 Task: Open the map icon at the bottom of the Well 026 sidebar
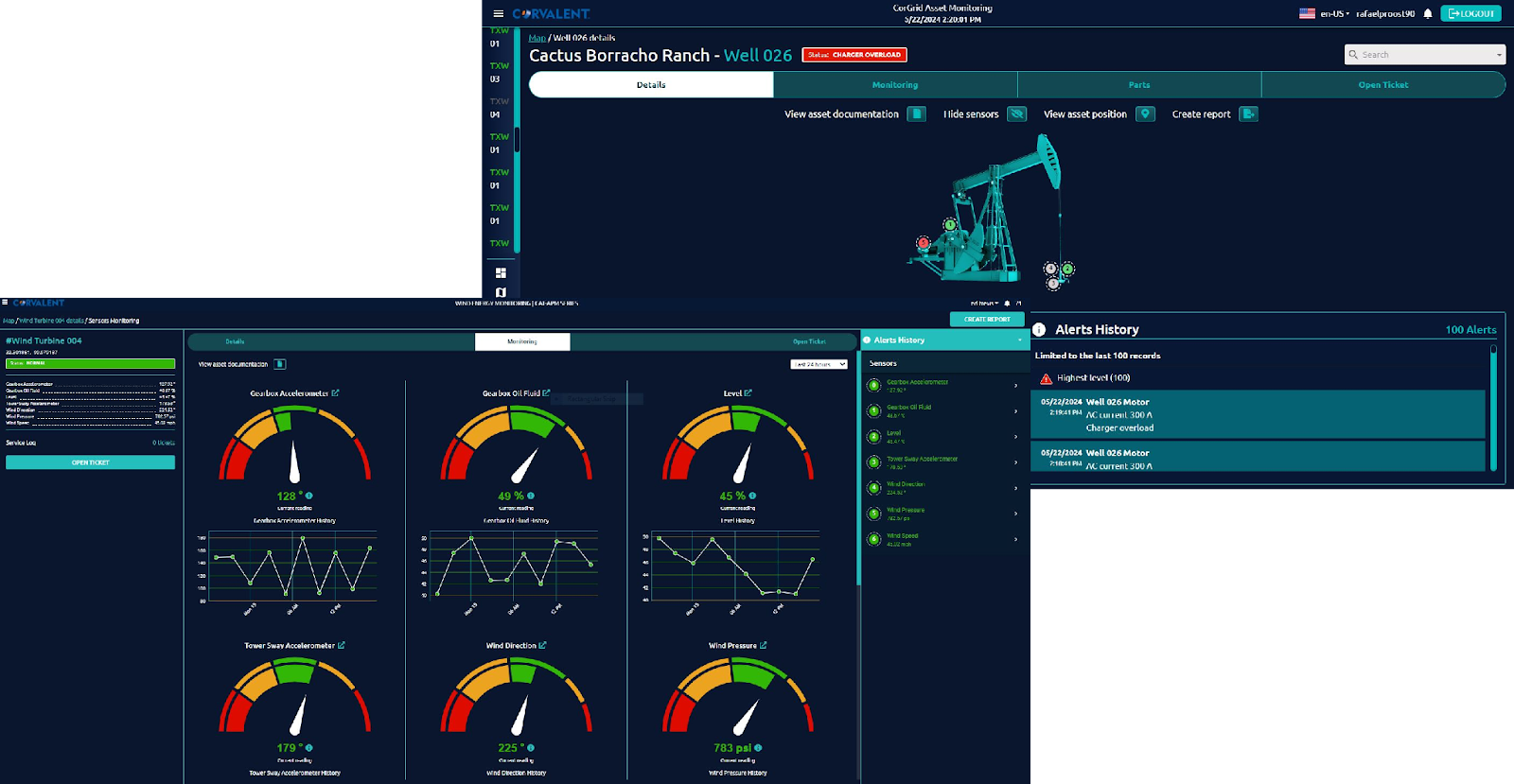(501, 292)
